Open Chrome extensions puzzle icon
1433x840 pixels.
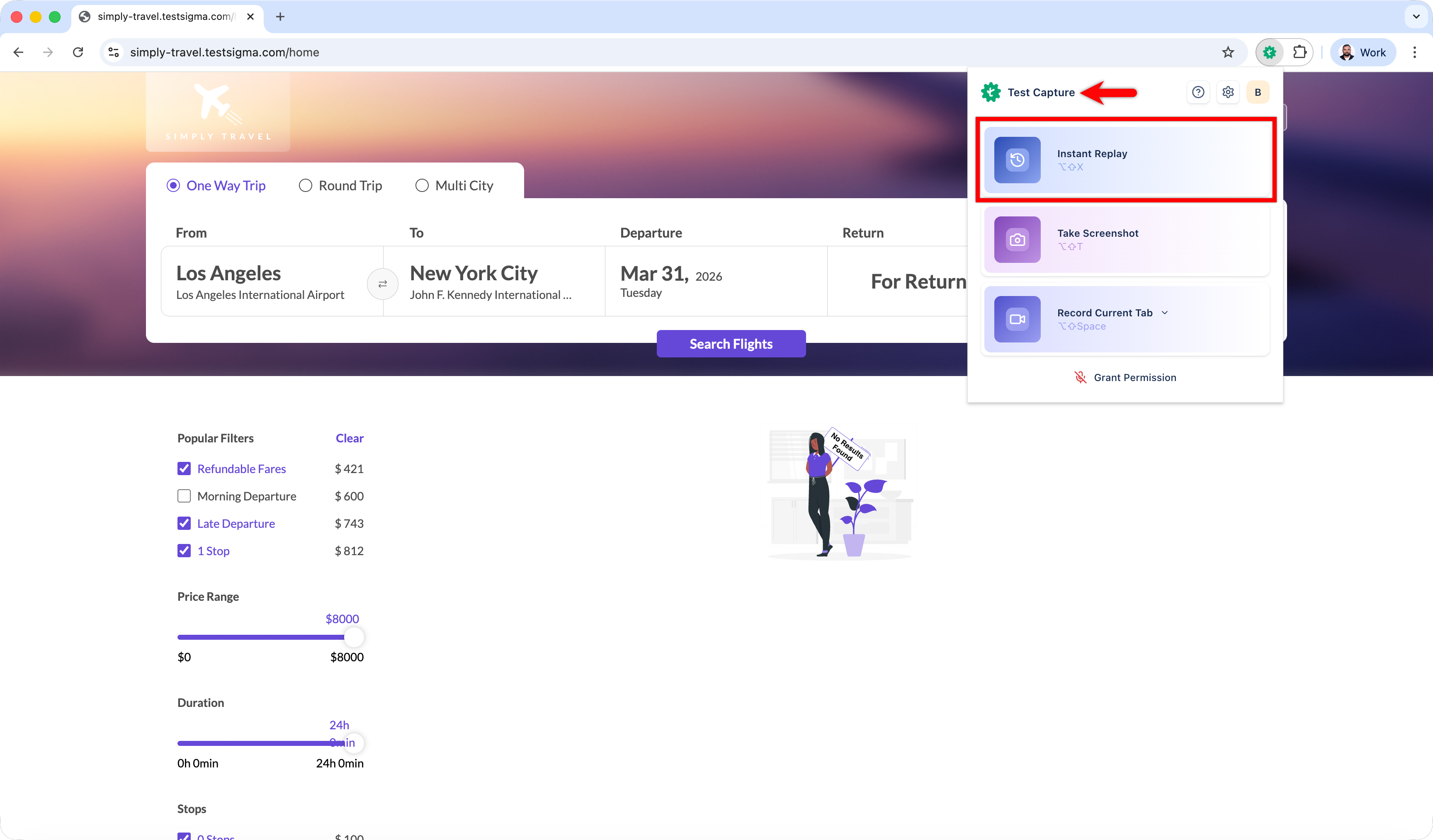pyautogui.click(x=1299, y=52)
